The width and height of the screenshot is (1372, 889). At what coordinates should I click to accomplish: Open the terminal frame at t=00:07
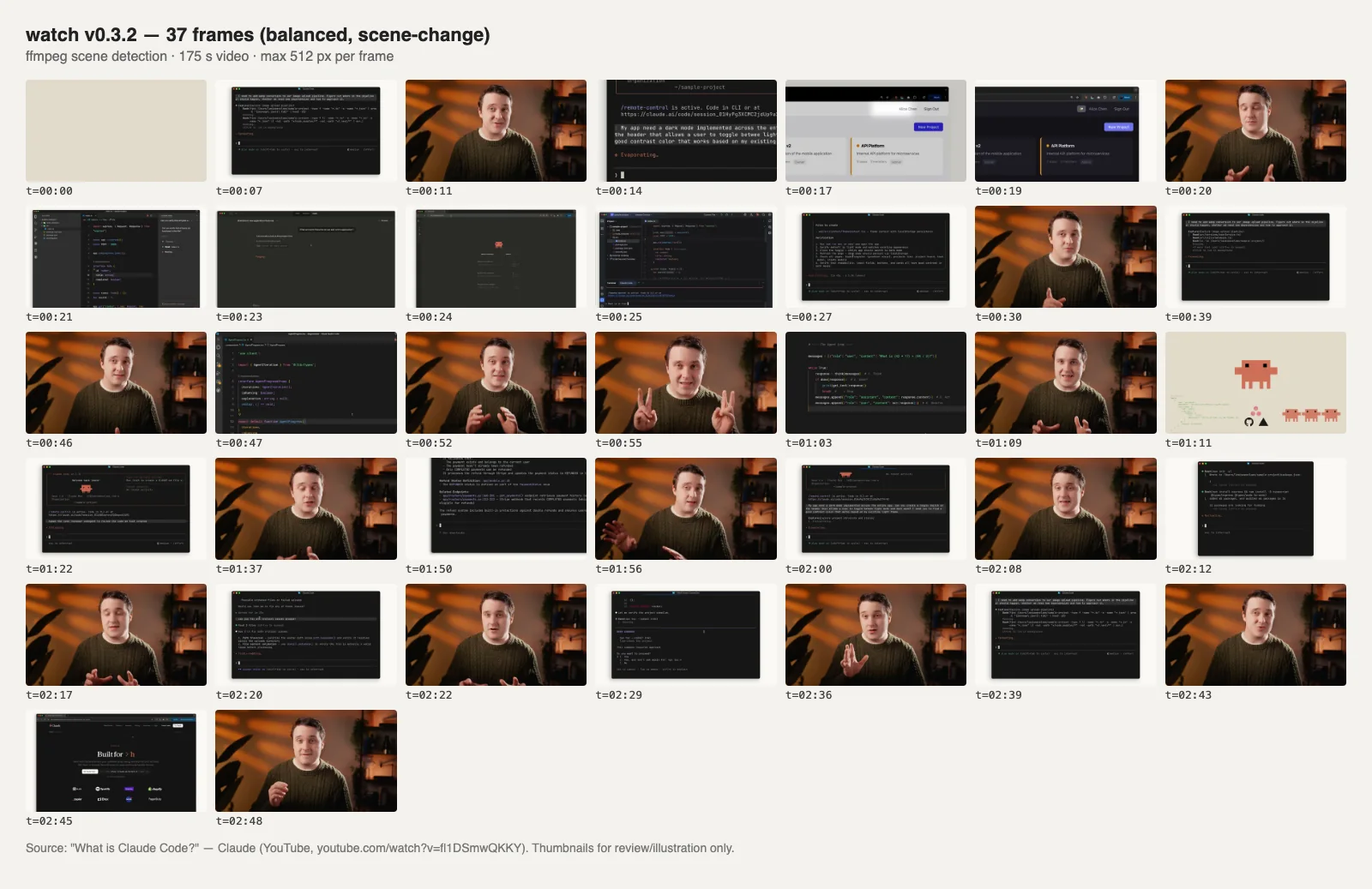click(x=306, y=130)
